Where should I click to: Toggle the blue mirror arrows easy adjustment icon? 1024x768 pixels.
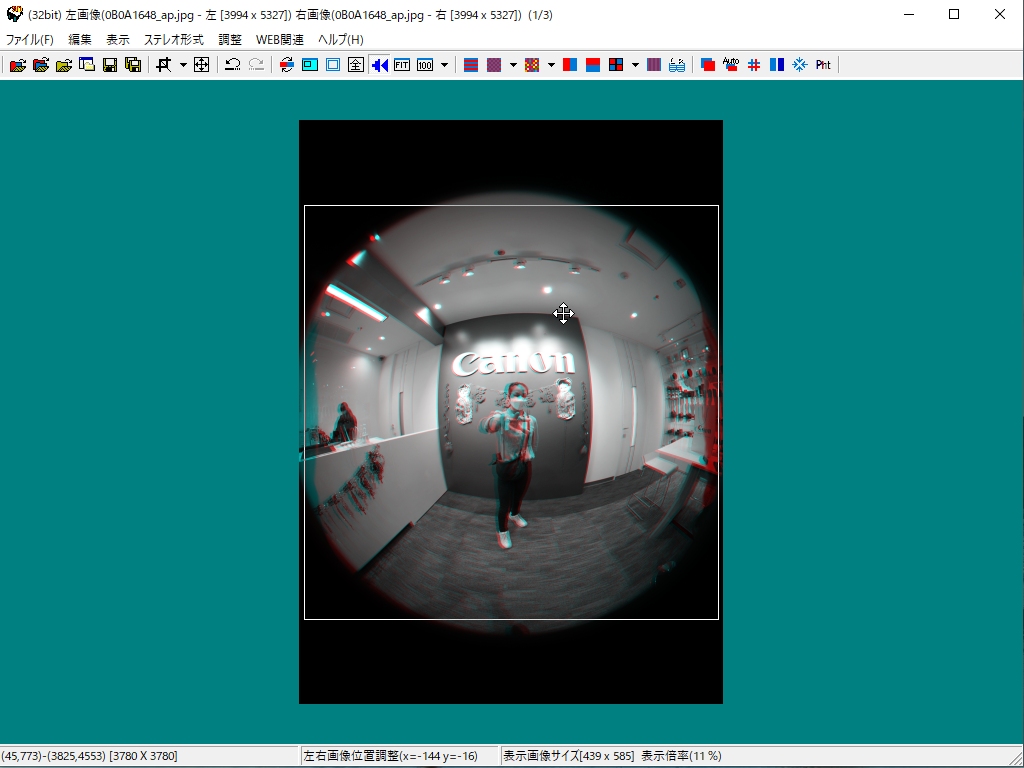click(379, 65)
